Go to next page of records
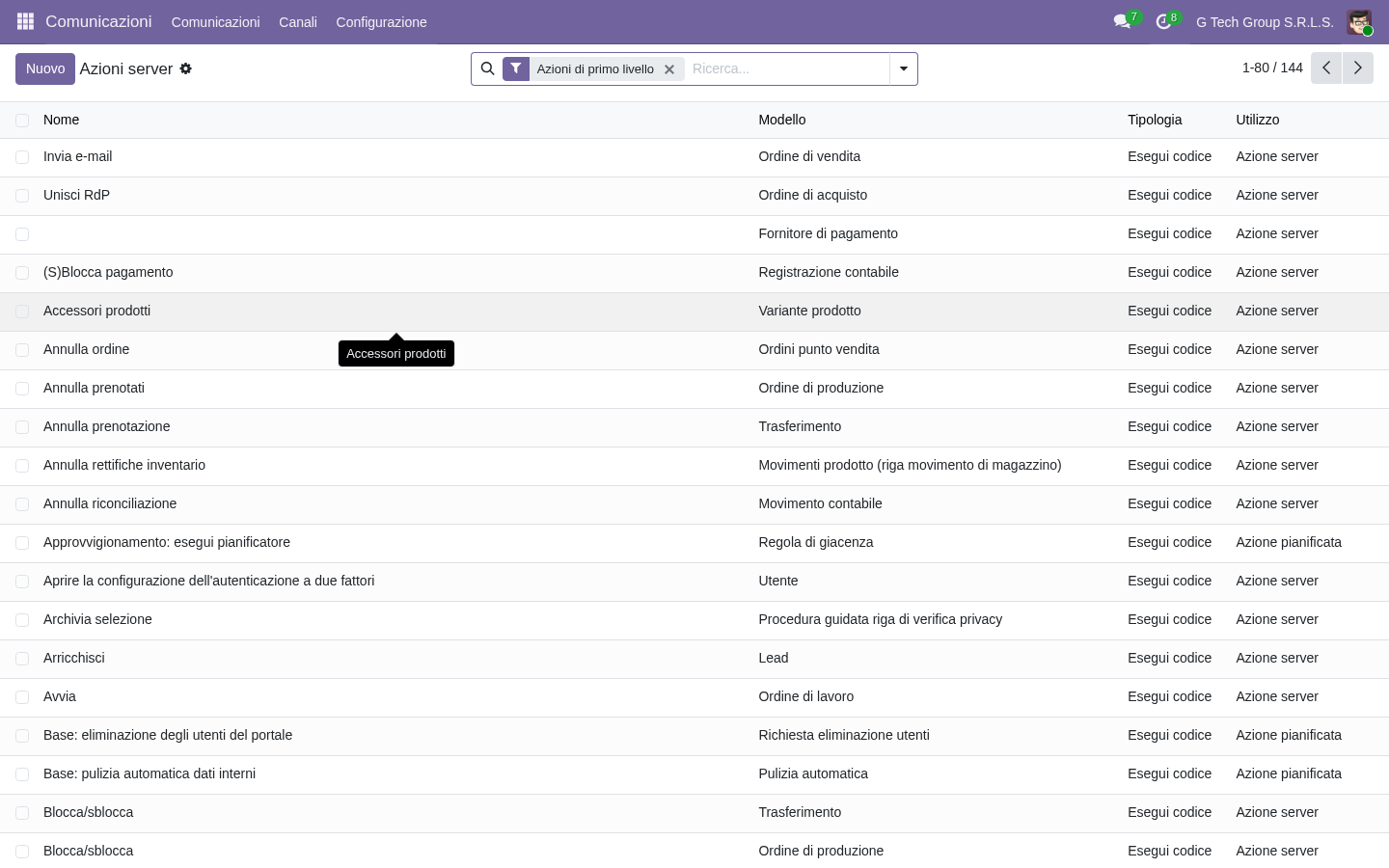 pos(1357,68)
